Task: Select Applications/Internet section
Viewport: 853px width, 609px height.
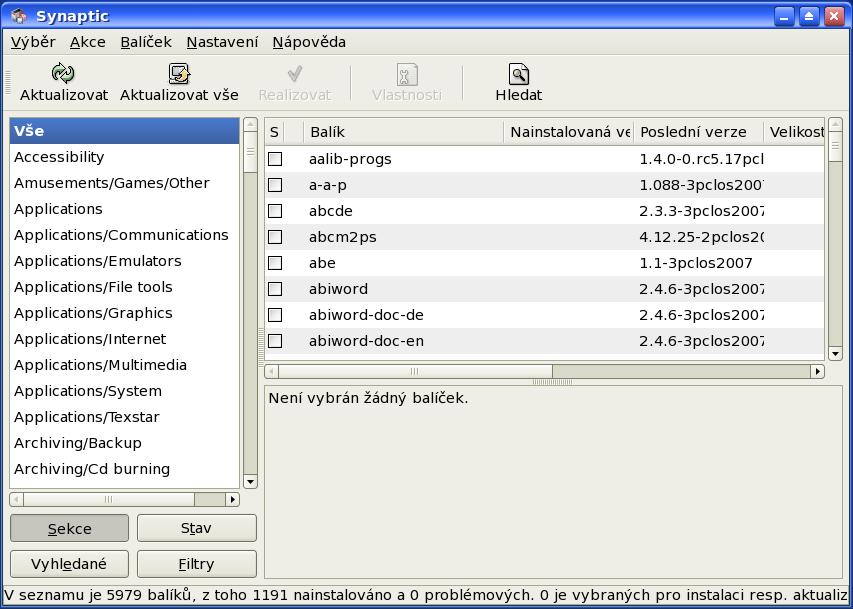Action: tap(125, 339)
